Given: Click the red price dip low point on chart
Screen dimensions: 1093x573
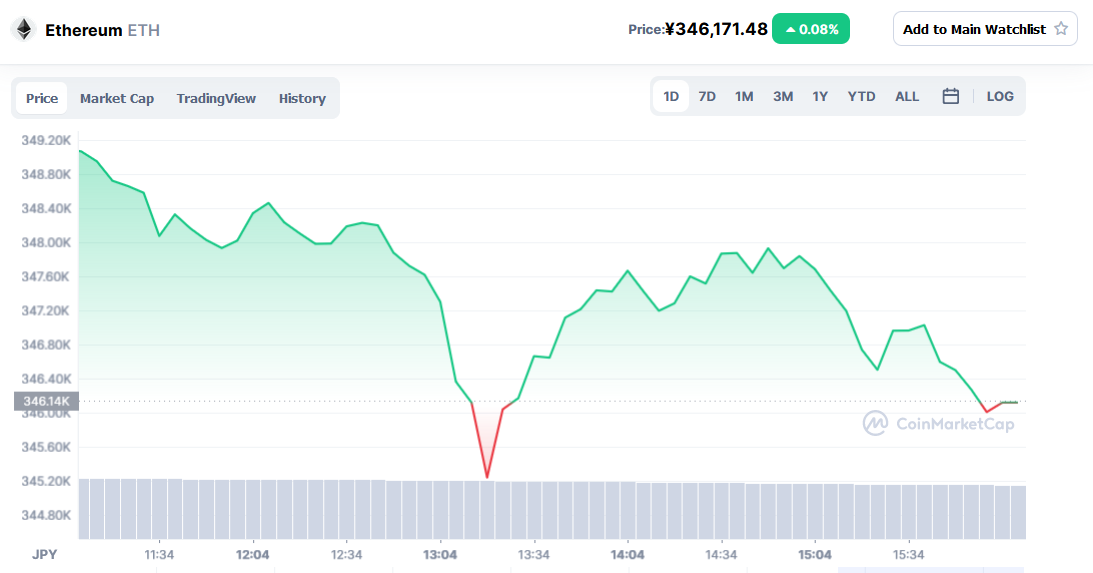Looking at the screenshot, I should coord(487,476).
